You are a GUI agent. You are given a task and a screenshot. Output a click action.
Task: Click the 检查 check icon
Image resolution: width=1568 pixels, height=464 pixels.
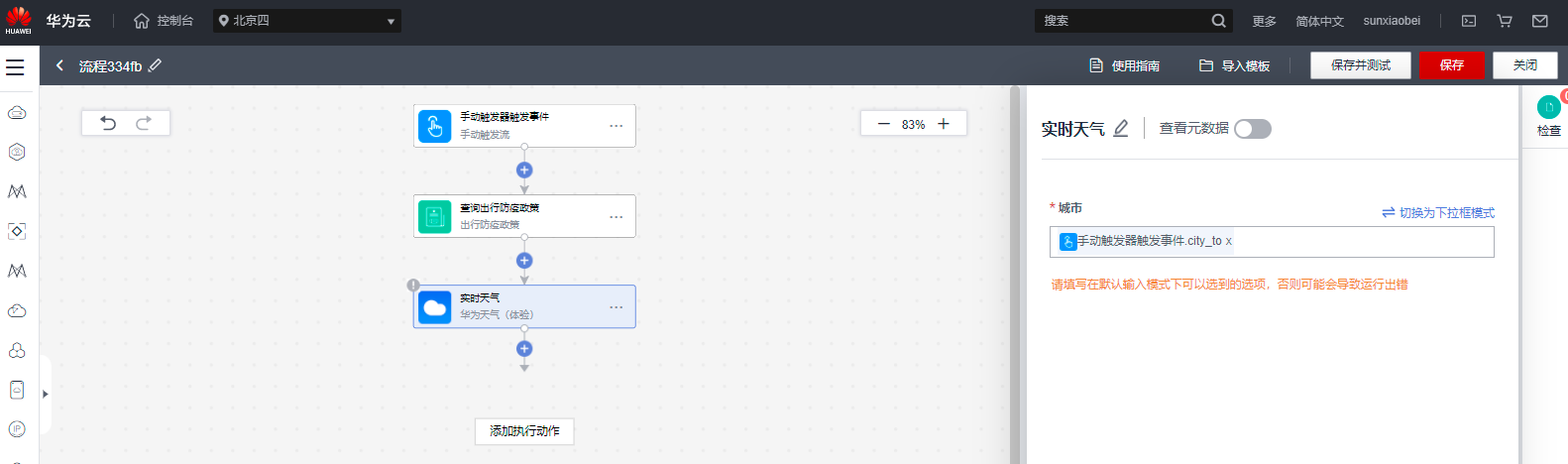(1548, 108)
